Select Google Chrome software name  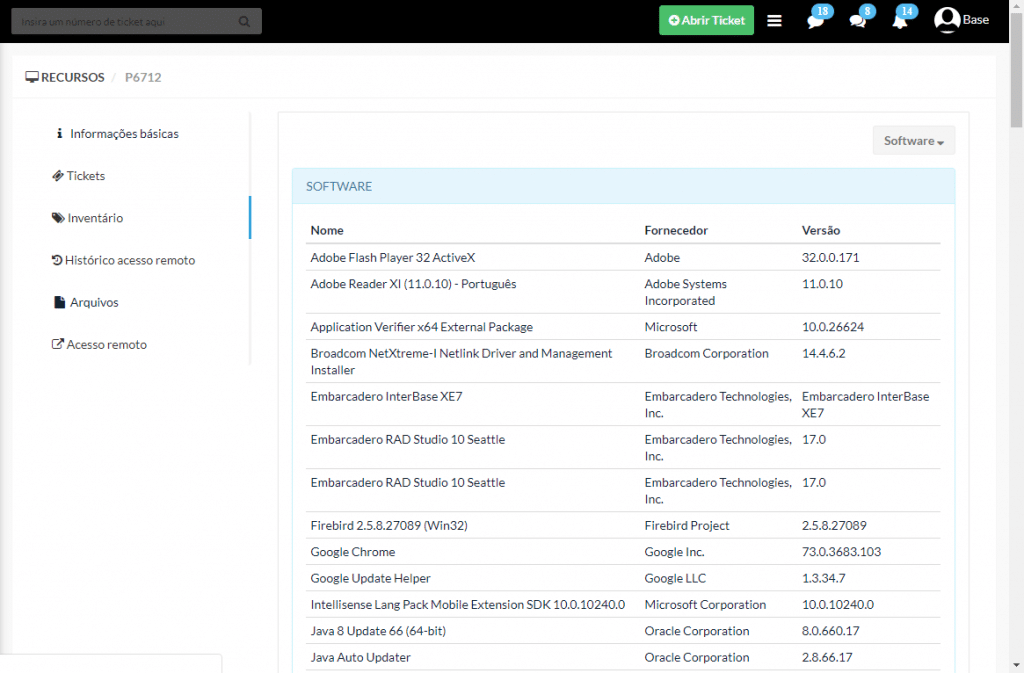pos(353,552)
